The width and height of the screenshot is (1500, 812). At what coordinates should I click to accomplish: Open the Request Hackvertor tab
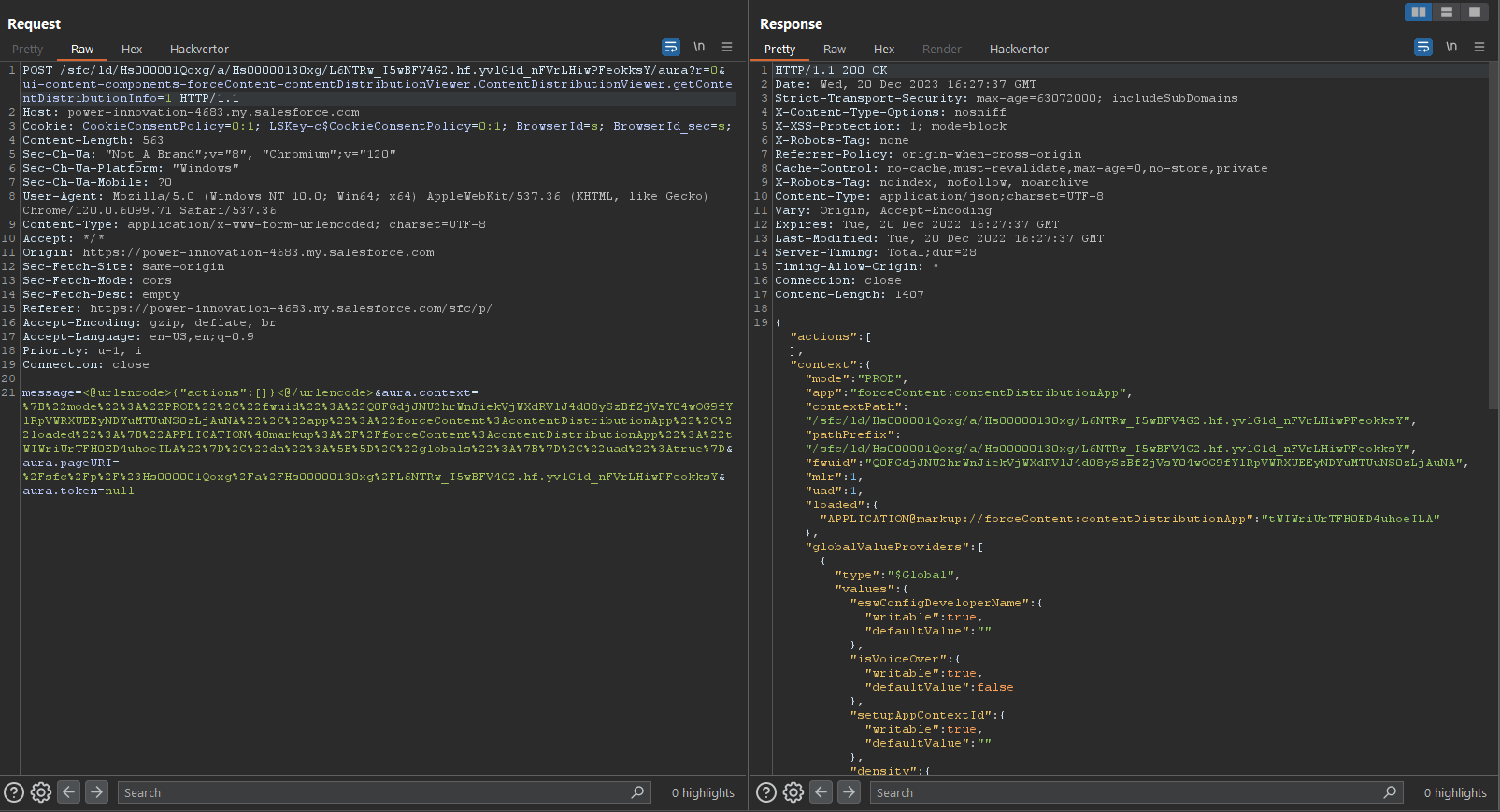[x=199, y=50]
